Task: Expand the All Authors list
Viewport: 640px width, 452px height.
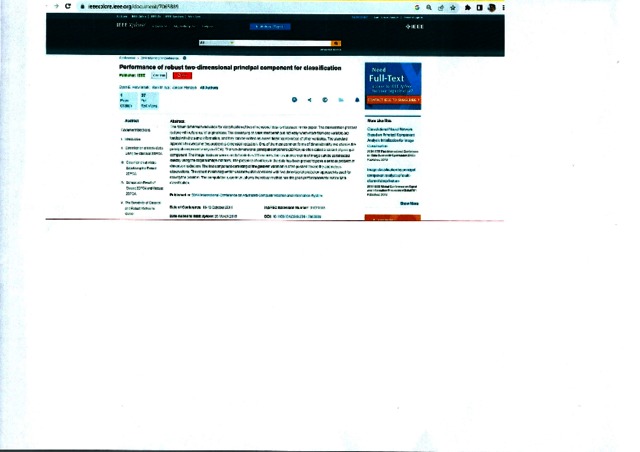Action: (x=209, y=88)
